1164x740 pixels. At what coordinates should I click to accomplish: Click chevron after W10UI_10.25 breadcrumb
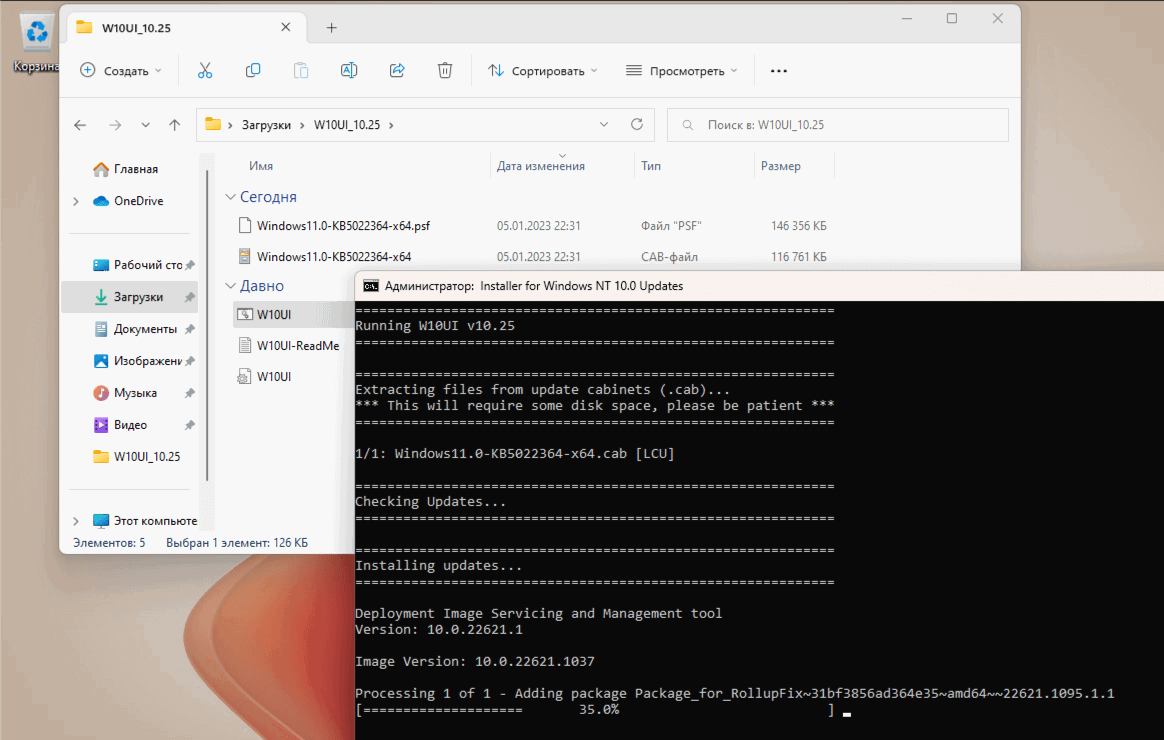pyautogui.click(x=391, y=125)
